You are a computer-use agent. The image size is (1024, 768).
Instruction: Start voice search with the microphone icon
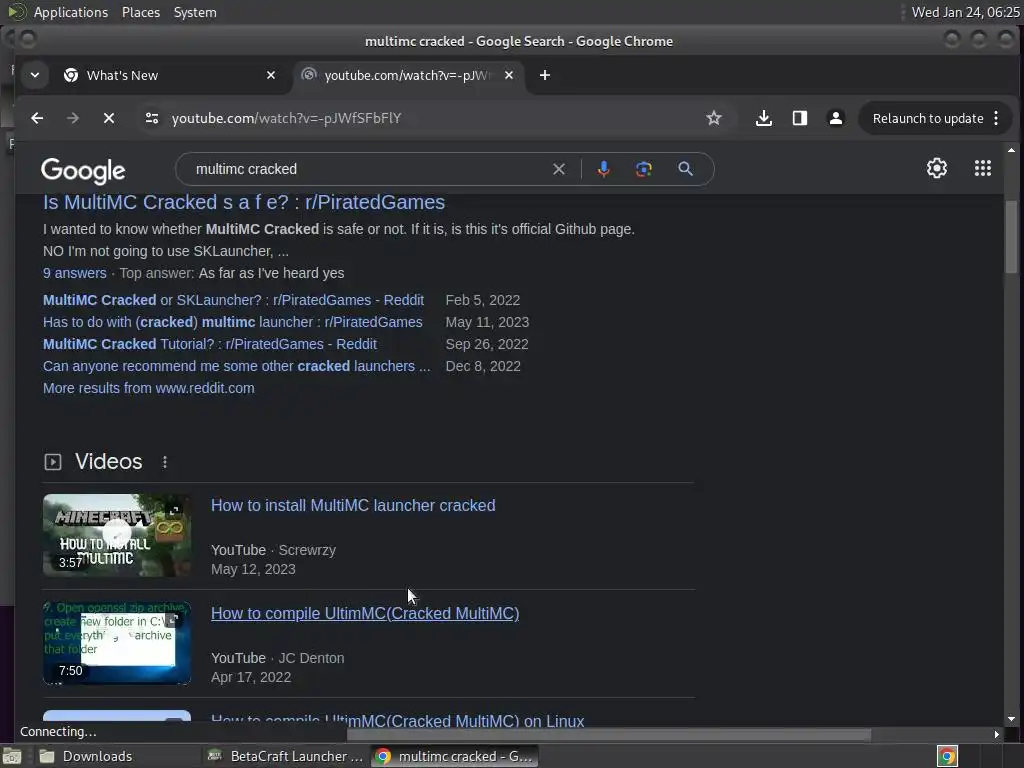603,169
